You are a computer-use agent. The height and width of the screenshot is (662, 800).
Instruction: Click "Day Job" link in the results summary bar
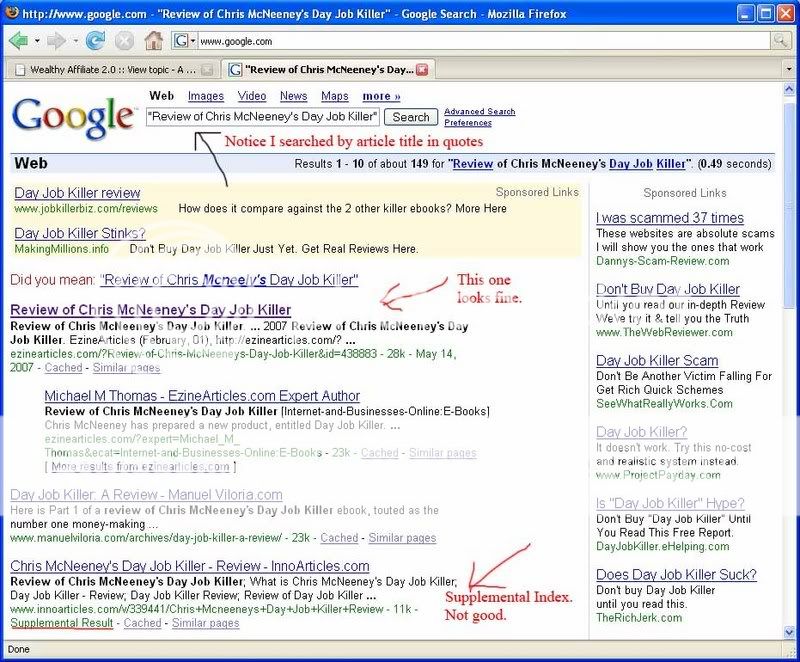click(x=631, y=164)
